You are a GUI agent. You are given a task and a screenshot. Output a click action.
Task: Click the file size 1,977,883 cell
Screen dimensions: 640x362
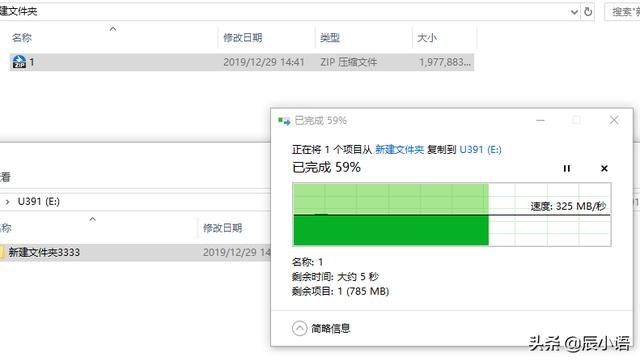445,62
